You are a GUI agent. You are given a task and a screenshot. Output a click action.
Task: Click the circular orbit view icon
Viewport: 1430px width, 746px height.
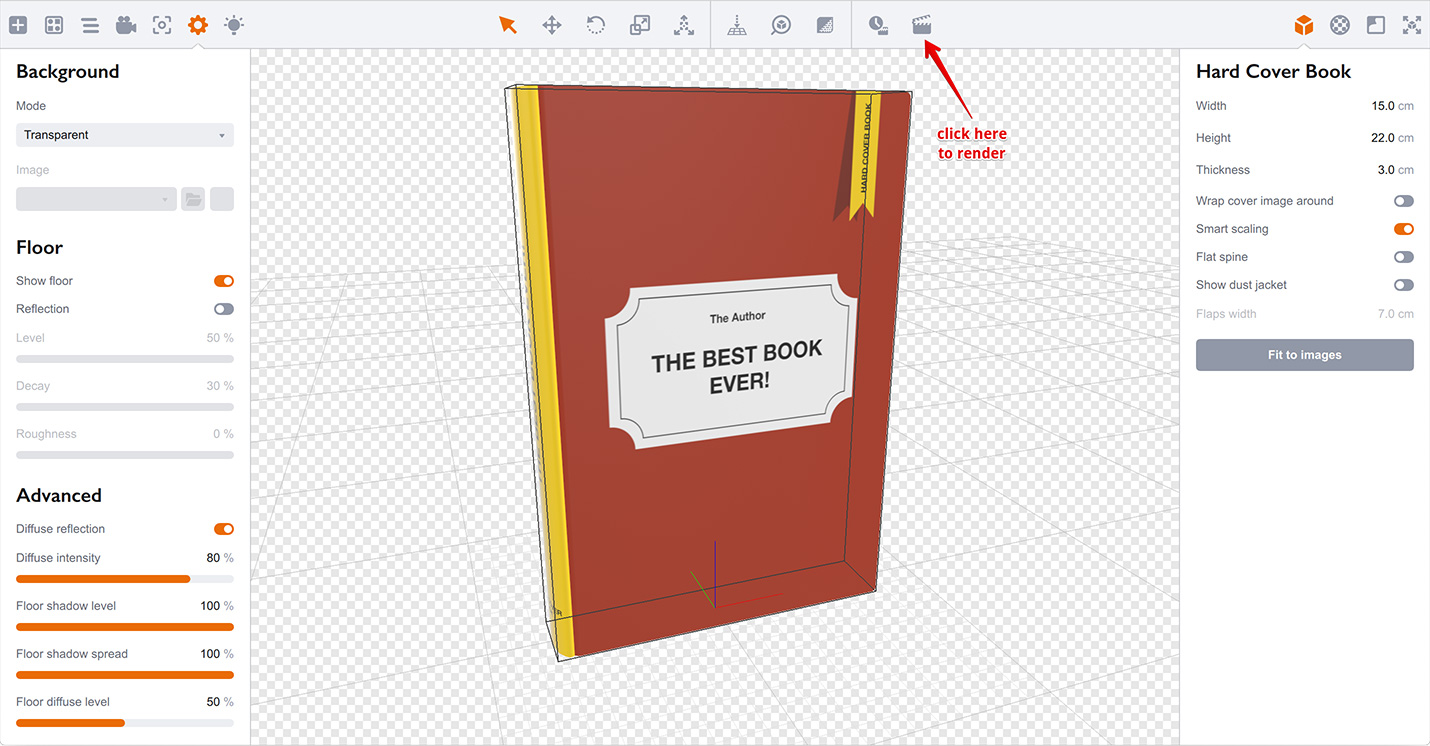point(781,25)
